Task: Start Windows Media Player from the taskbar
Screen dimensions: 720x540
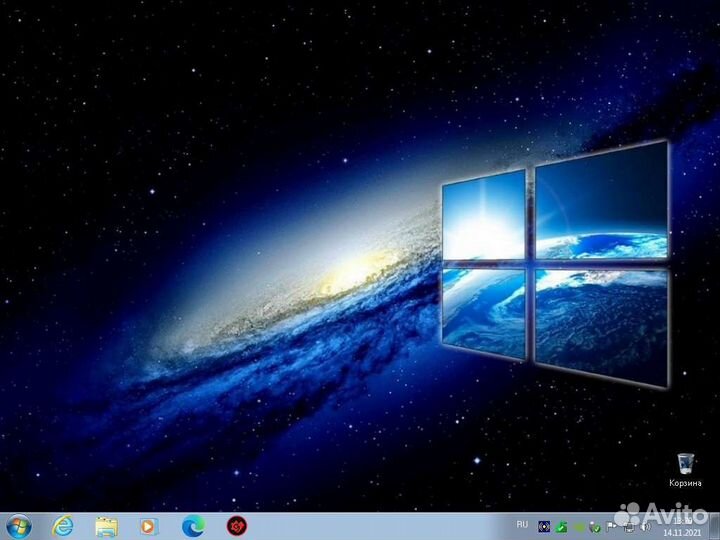Action: (148, 525)
